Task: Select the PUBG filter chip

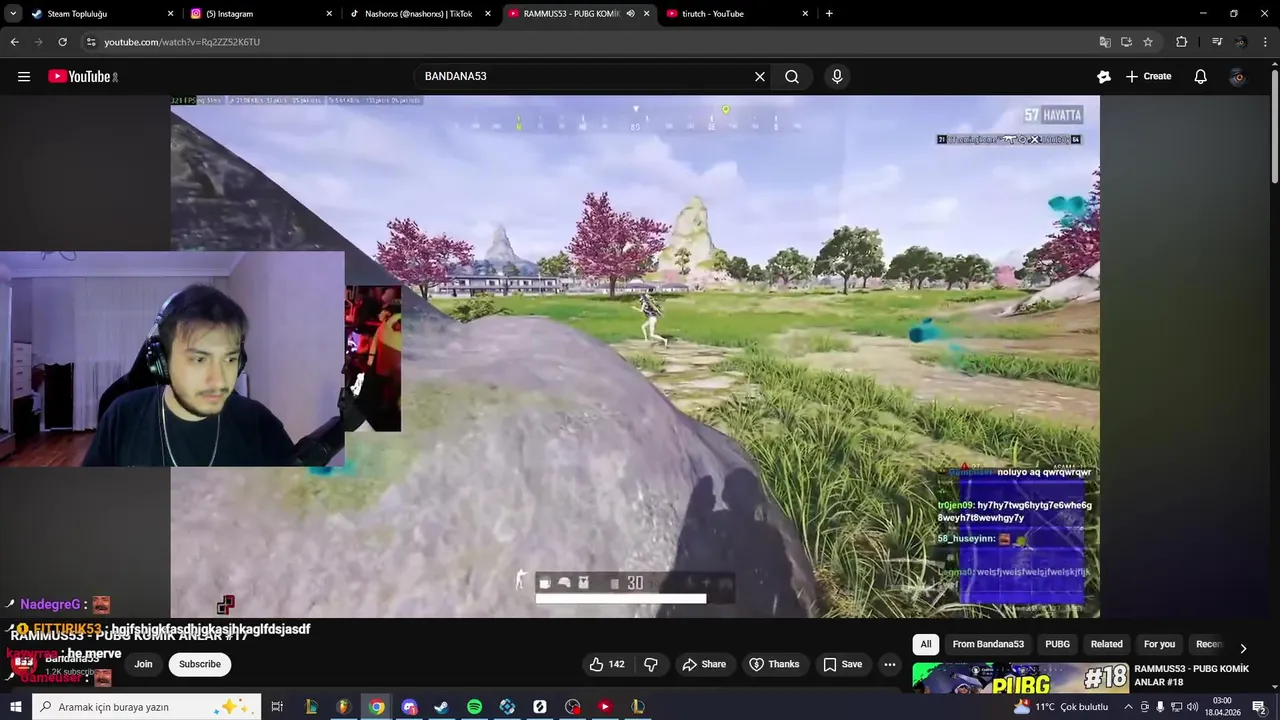Action: (x=1057, y=644)
